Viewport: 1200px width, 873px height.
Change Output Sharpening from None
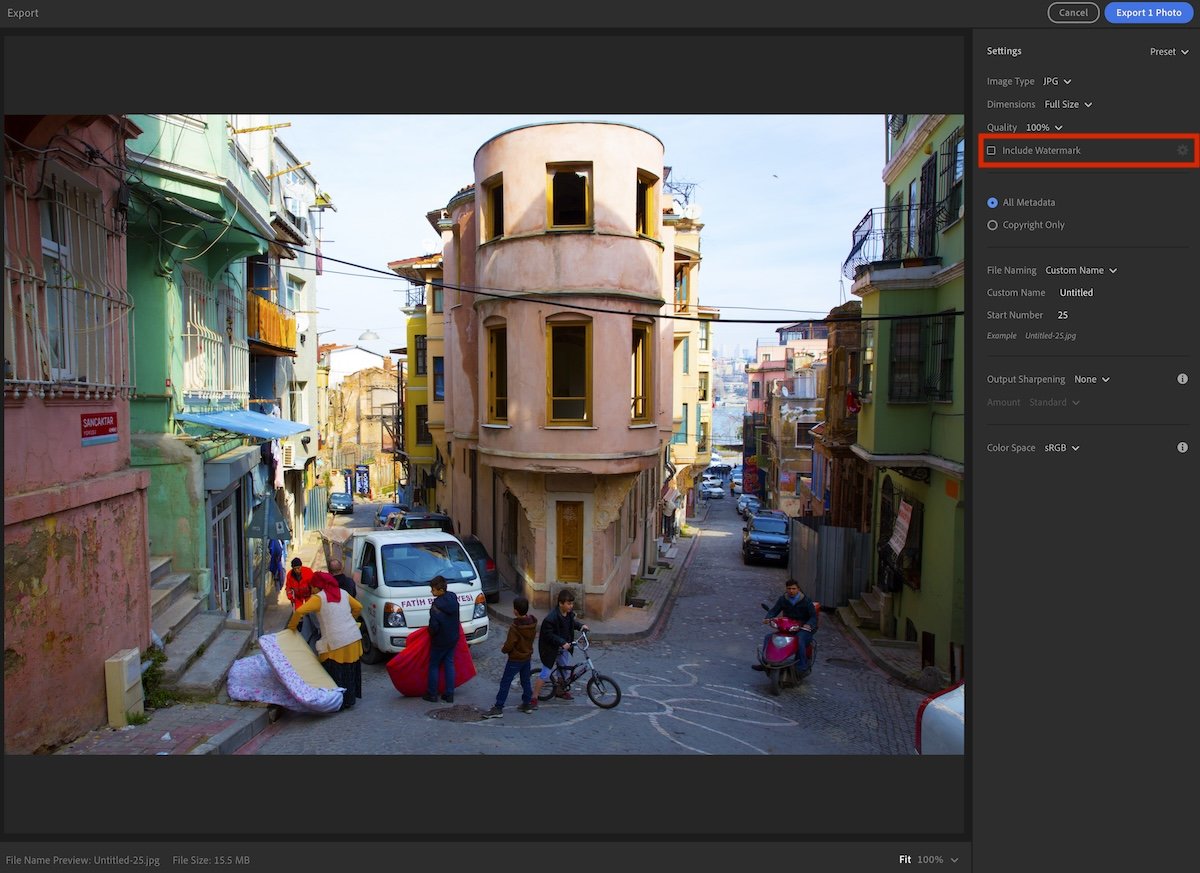tap(1089, 379)
